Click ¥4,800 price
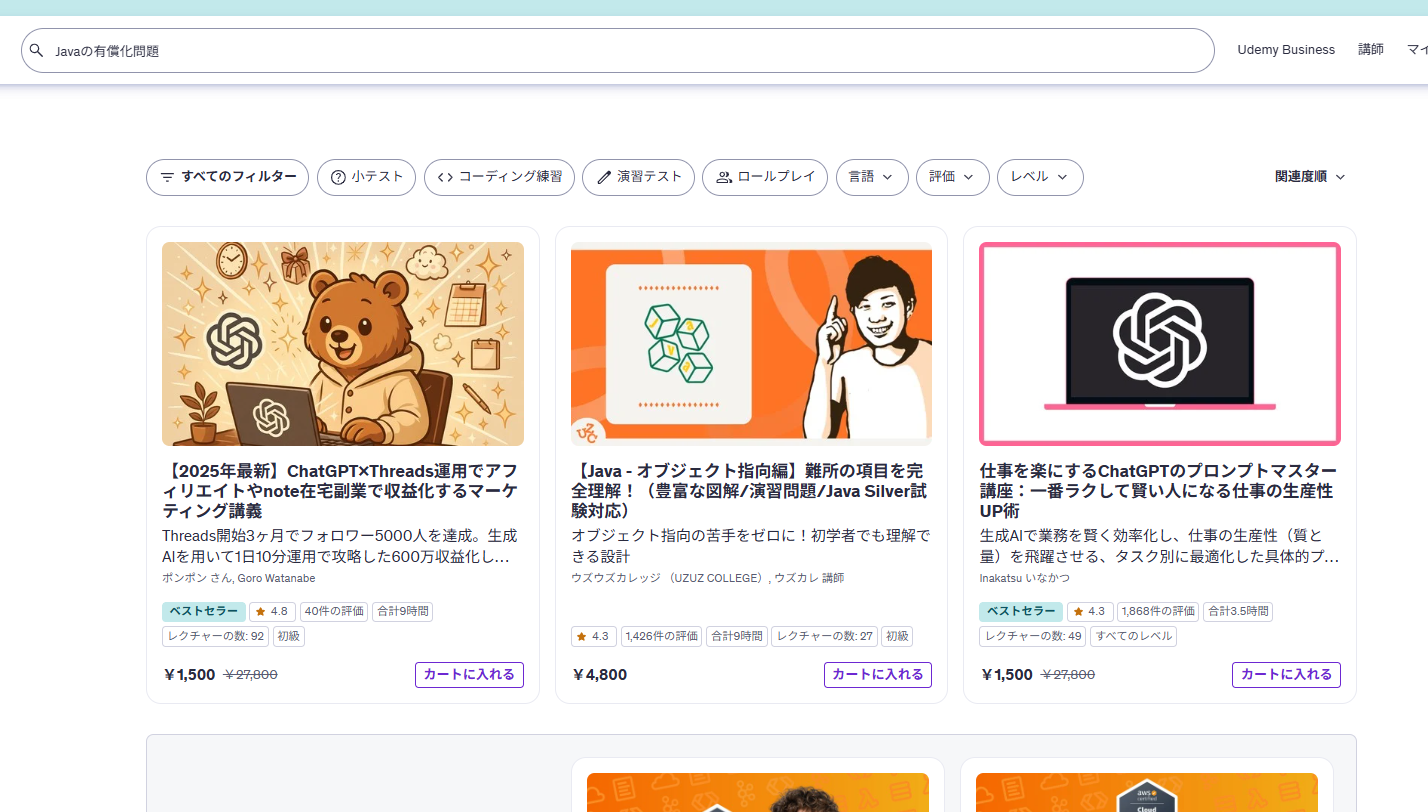 coord(599,675)
